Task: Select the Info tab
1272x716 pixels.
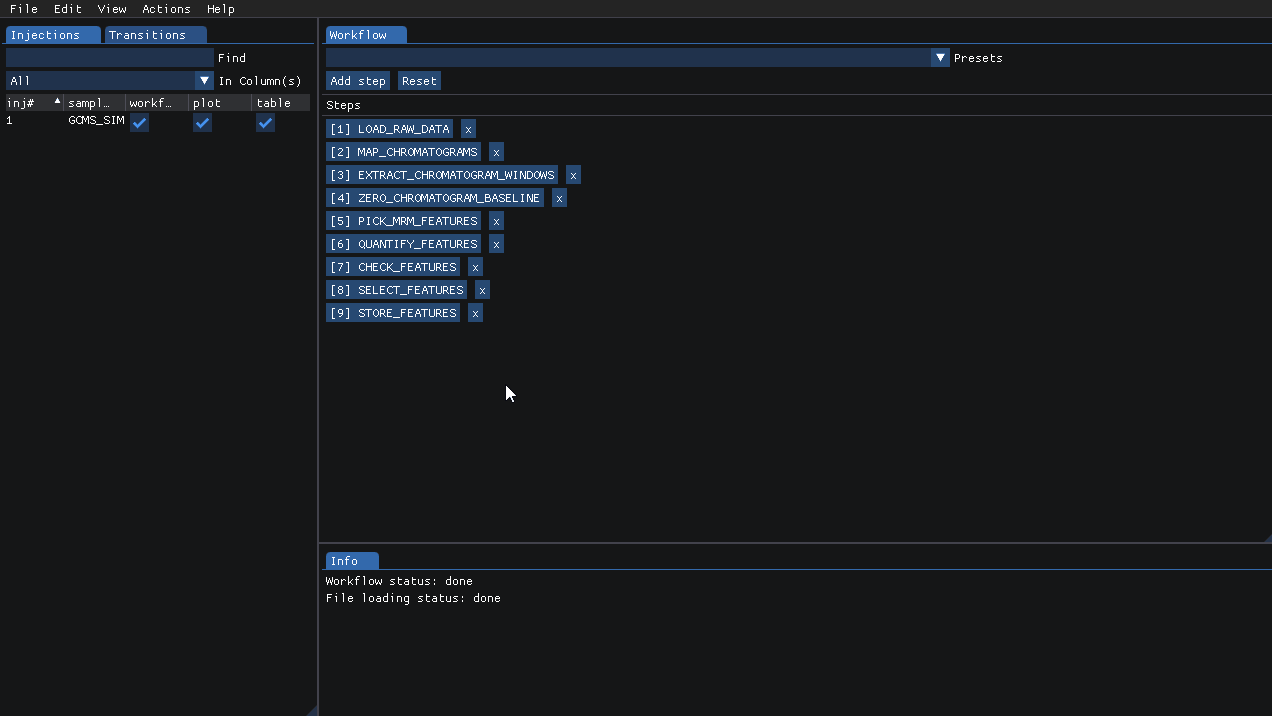Action: (x=352, y=561)
